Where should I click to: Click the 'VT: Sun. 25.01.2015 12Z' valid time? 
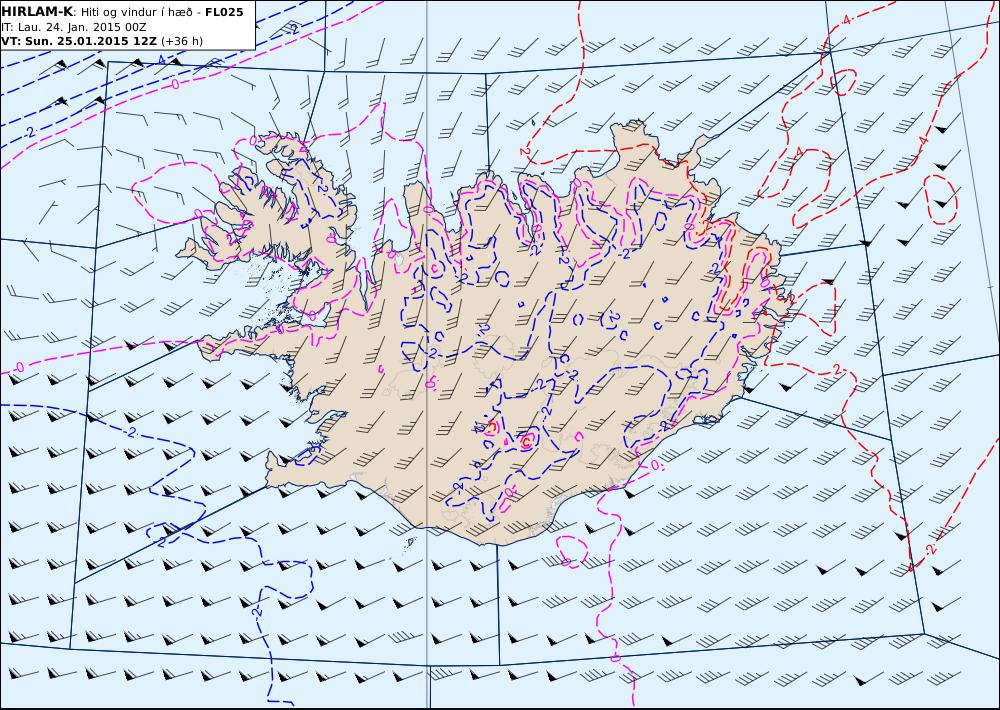[79, 41]
